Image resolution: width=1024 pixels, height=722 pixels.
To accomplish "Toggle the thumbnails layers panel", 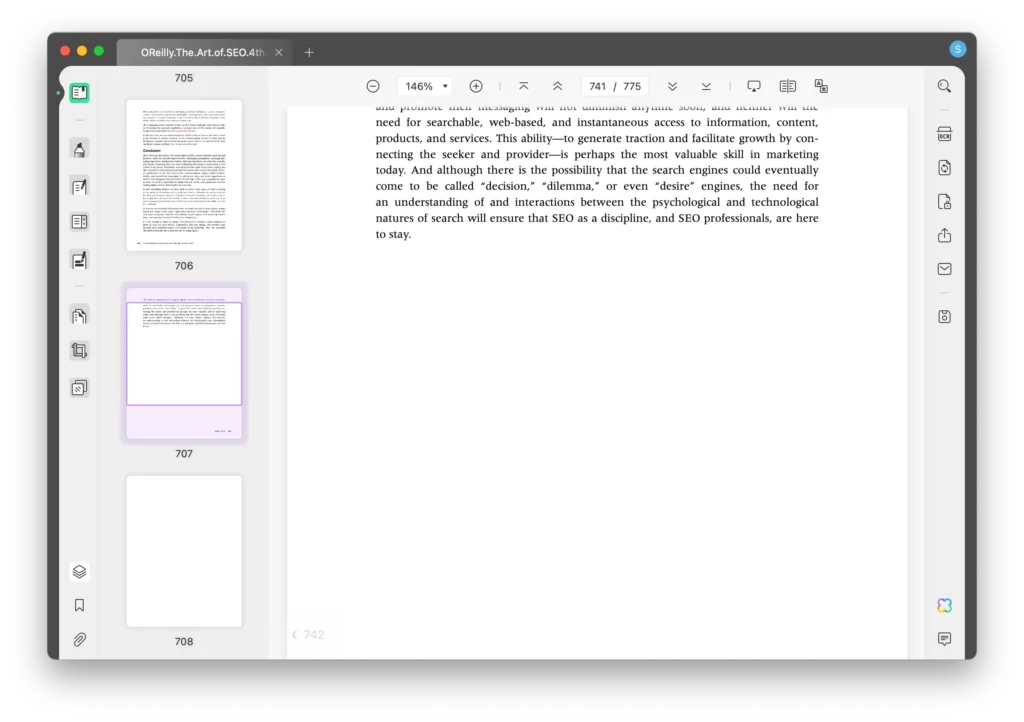I will tap(79, 572).
